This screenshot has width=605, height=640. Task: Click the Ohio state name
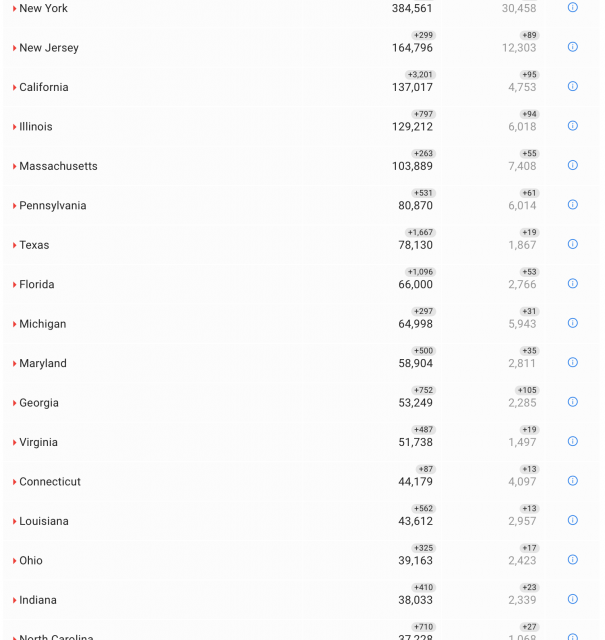tap(31, 561)
